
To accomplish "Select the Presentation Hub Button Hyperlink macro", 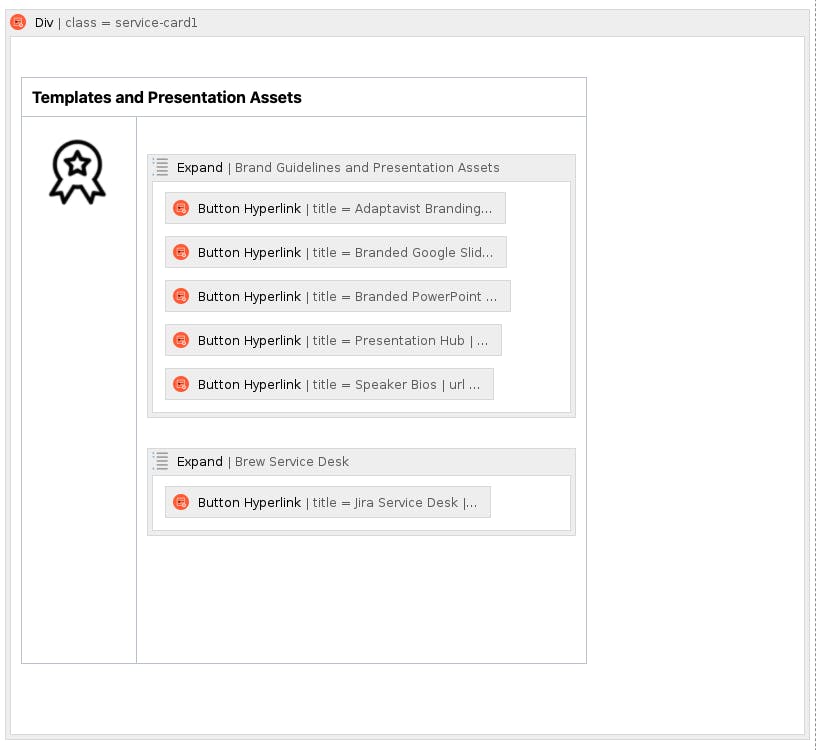I will [333, 340].
